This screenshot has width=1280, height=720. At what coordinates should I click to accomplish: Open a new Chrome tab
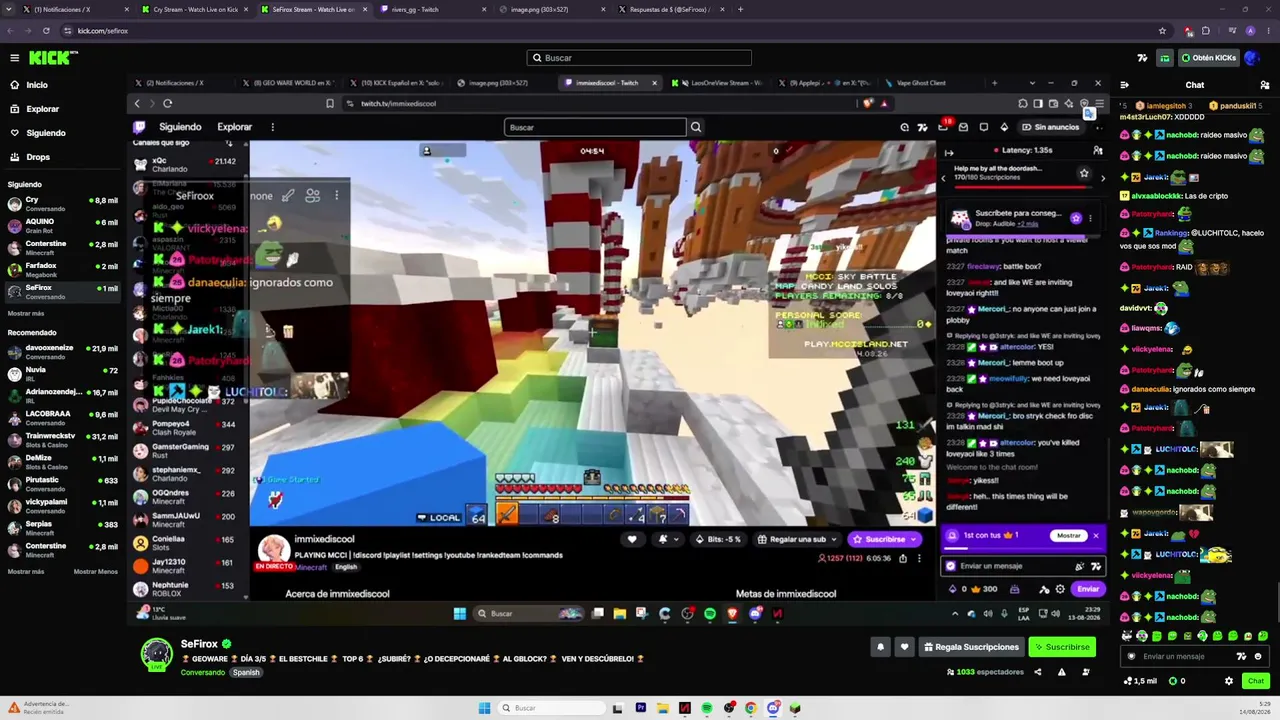click(x=740, y=9)
